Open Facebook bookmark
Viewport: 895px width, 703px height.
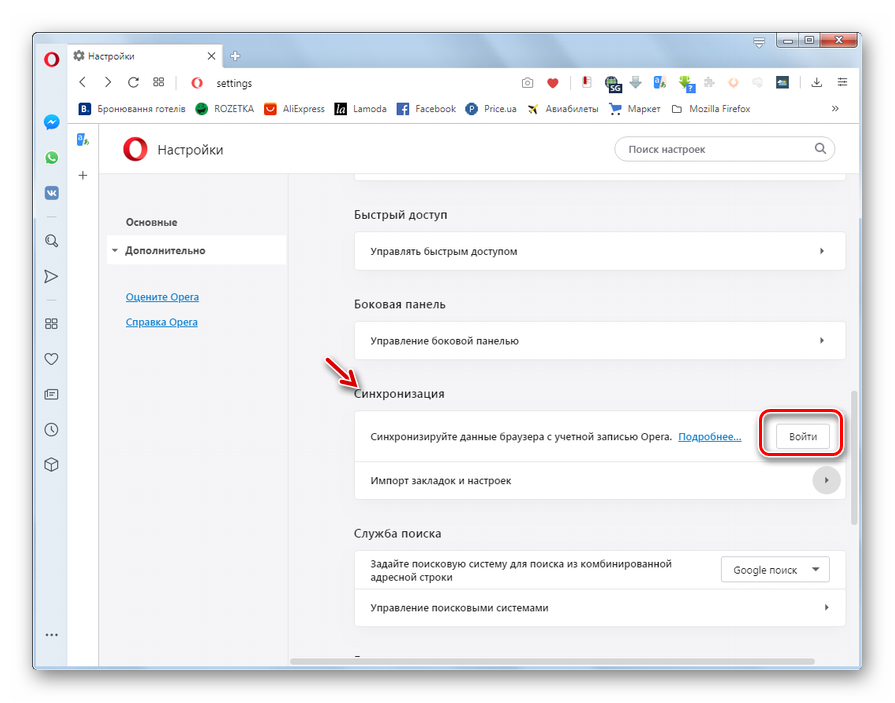tap(426, 108)
